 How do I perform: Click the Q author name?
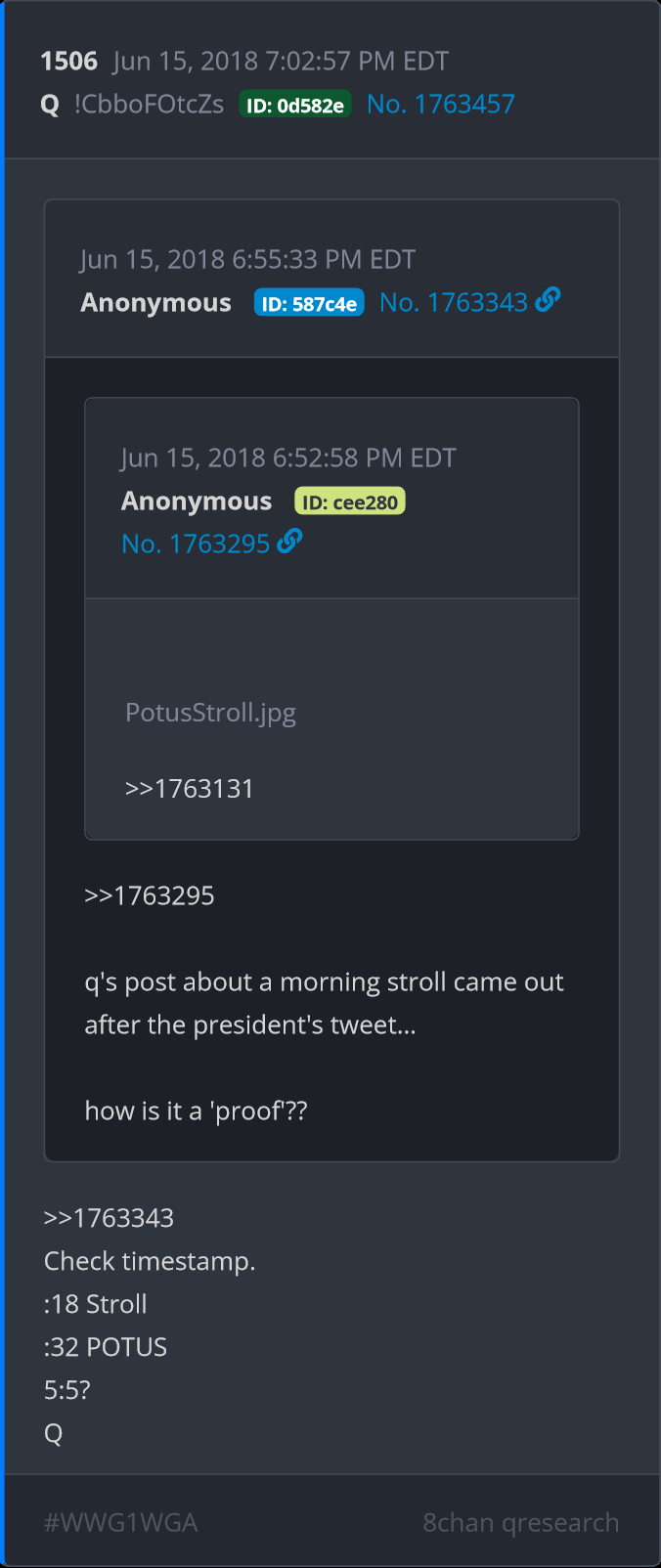click(x=50, y=105)
